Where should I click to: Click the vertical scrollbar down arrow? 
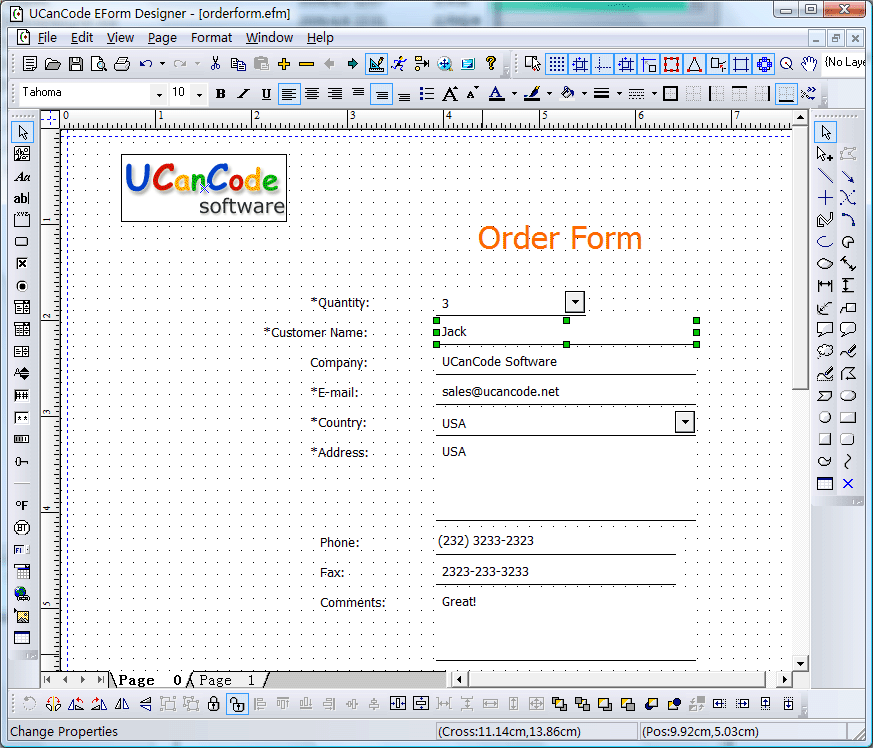[800, 663]
